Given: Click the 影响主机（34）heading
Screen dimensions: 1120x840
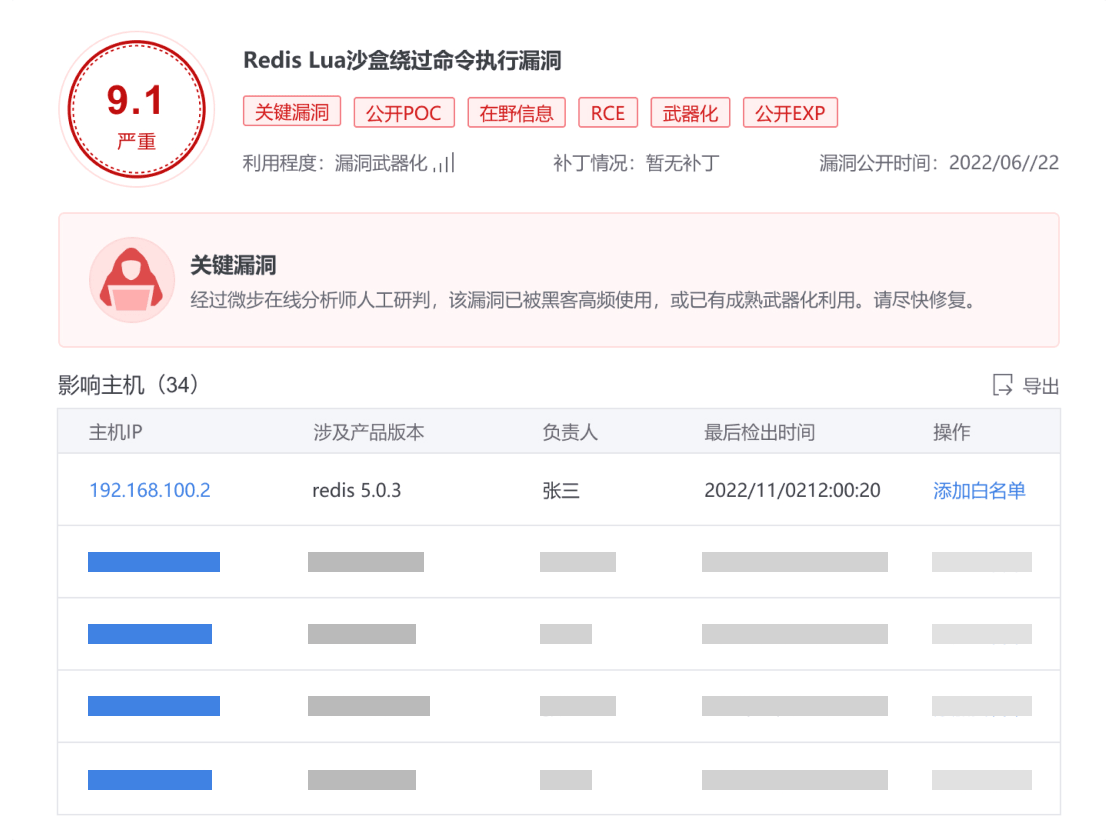Looking at the screenshot, I should pyautogui.click(x=128, y=385).
